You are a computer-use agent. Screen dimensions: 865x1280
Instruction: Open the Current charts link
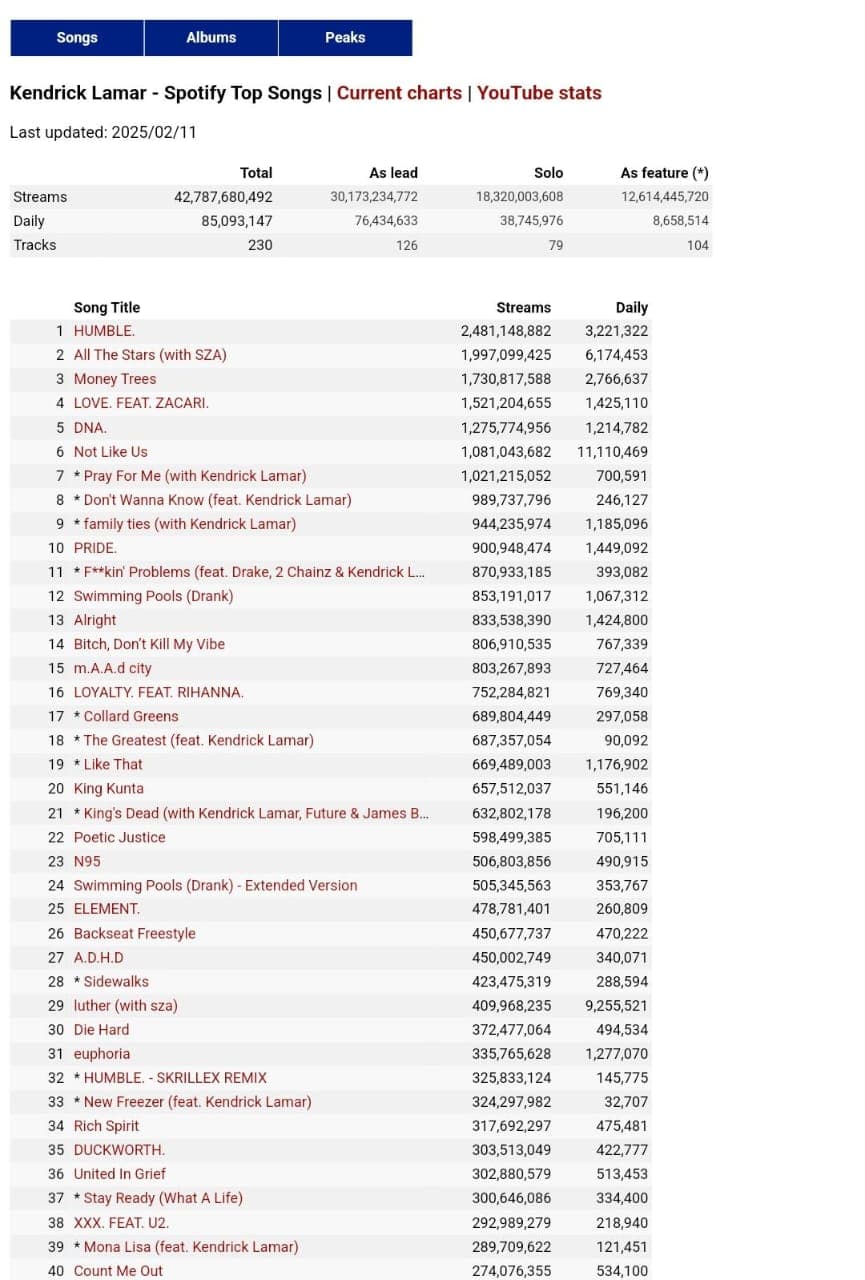click(399, 93)
